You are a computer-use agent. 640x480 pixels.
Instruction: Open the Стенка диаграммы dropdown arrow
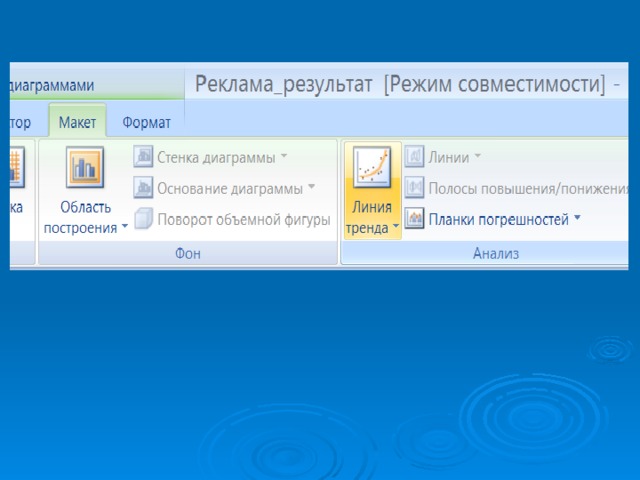point(284,156)
